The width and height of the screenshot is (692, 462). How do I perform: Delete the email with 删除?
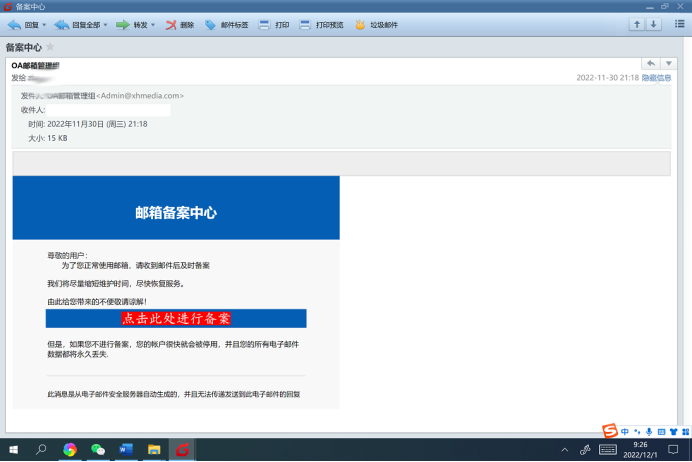tap(180, 24)
